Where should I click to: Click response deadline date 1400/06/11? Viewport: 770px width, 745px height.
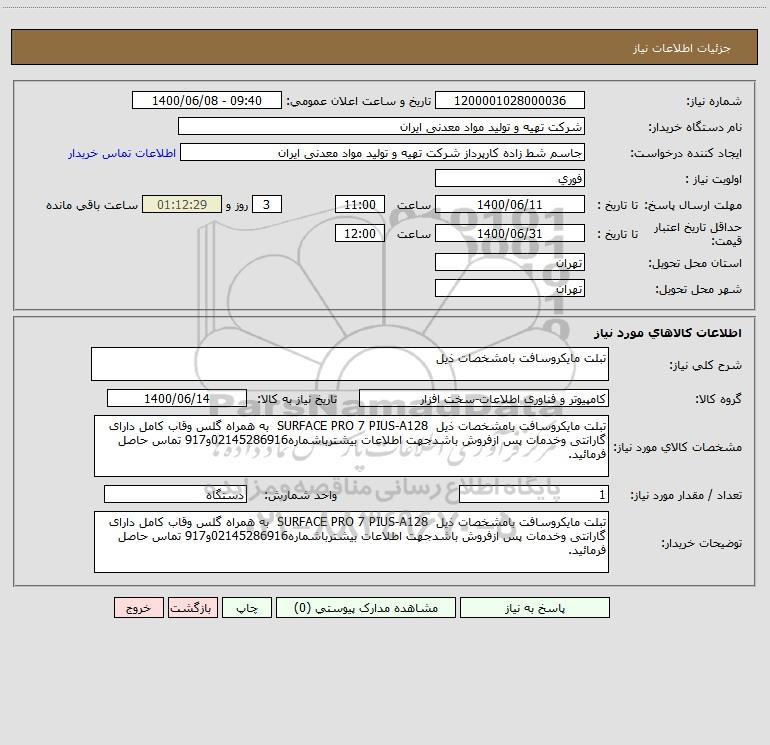click(510, 204)
